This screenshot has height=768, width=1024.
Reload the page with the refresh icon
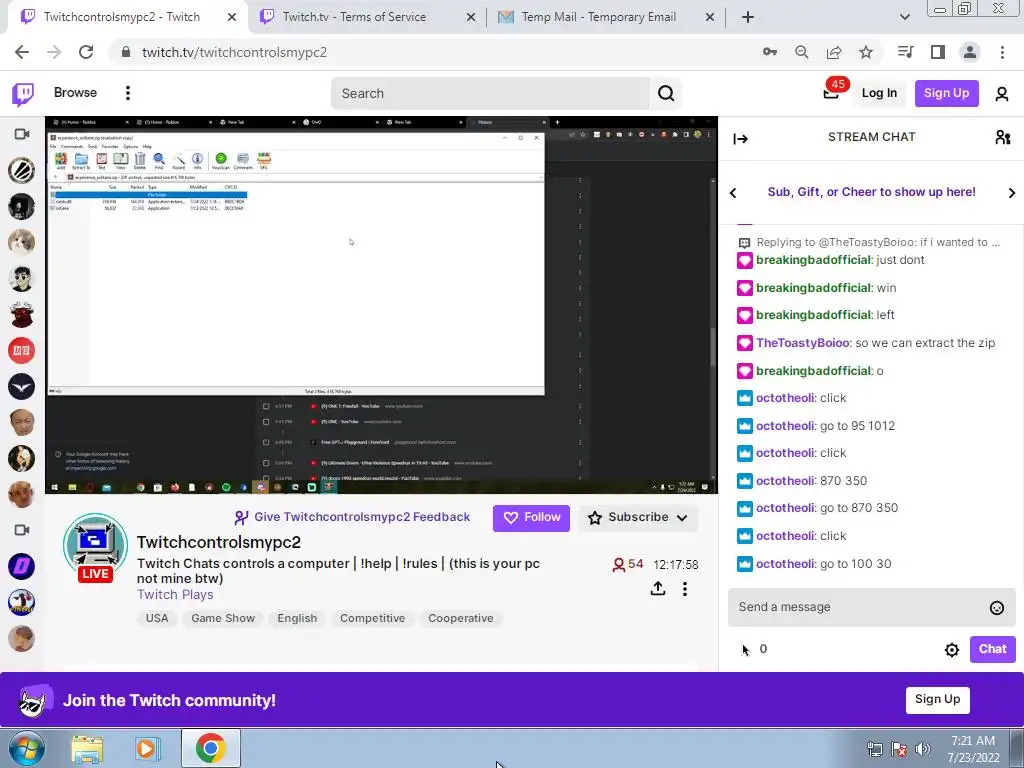[86, 52]
